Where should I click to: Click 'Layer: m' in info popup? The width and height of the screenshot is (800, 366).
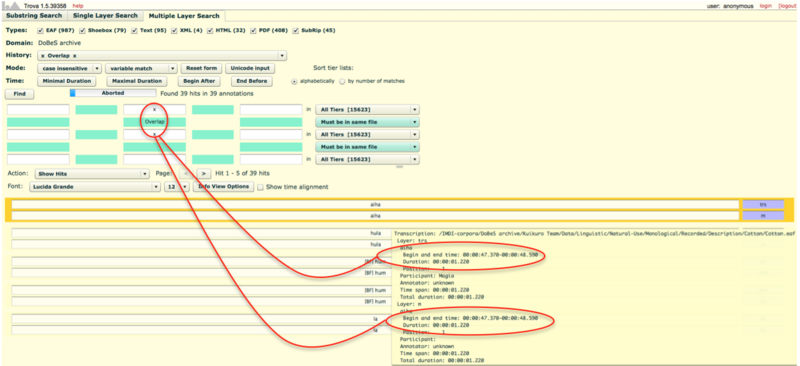(x=409, y=303)
